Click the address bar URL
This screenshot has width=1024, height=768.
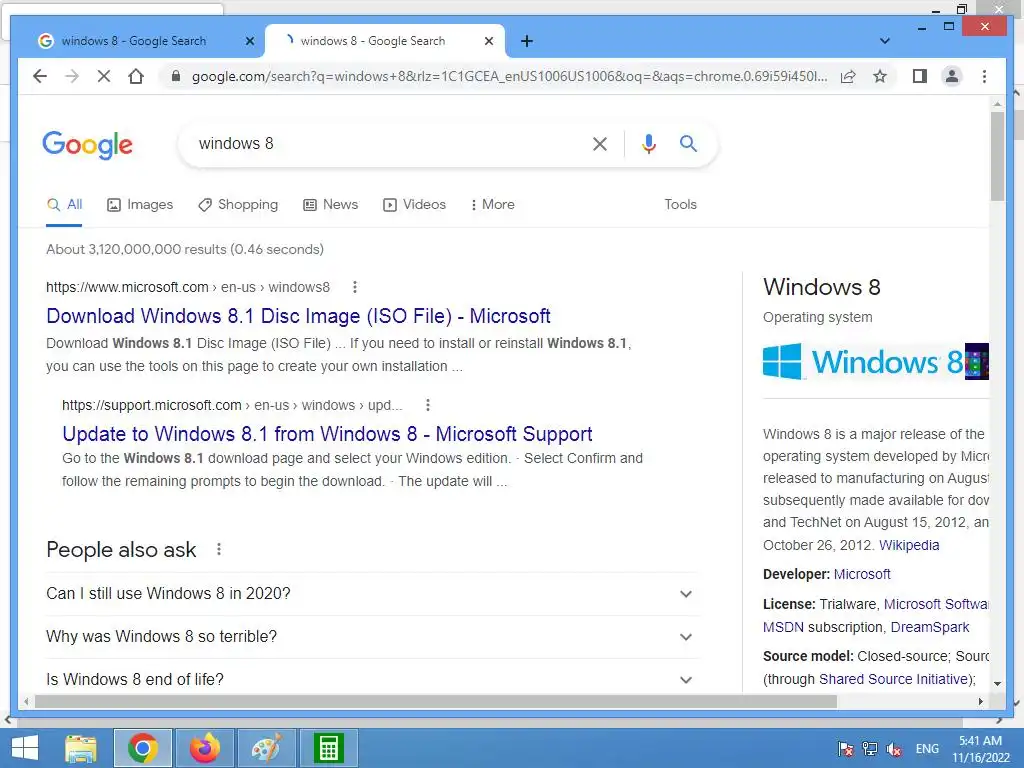(509, 76)
